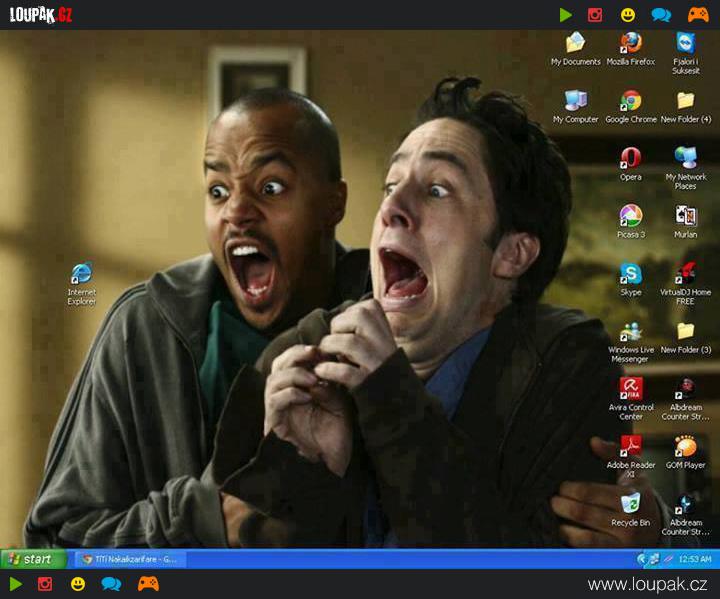Open Windows Live Messenger shortcut
The image size is (720, 599).
click(630, 342)
